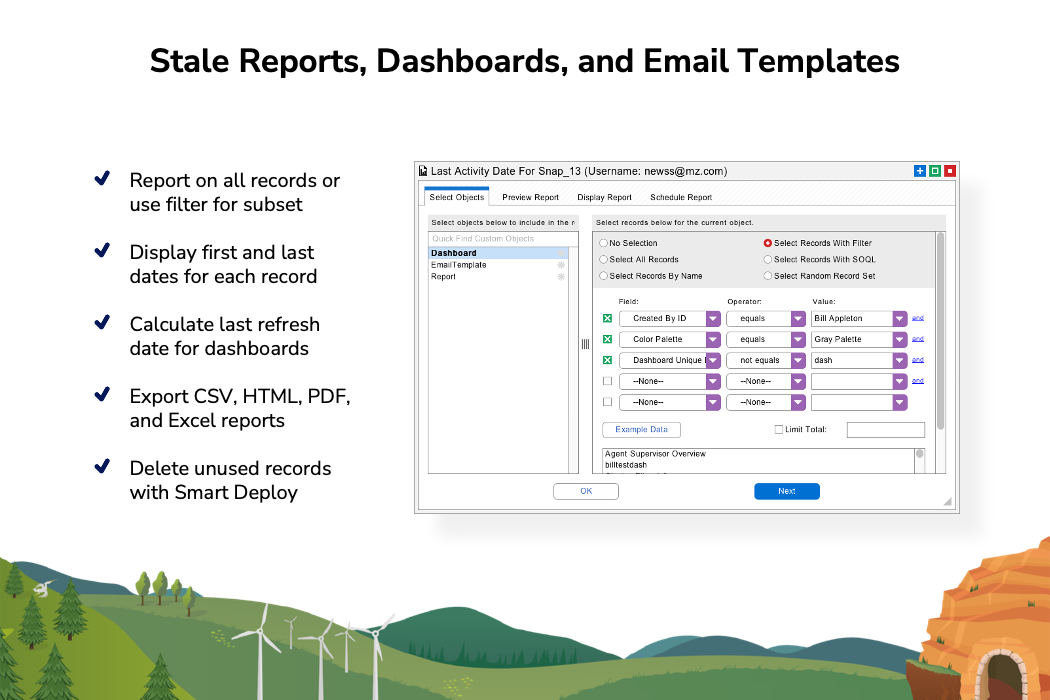The height and width of the screenshot is (700, 1050).
Task: Click the Example Data button
Action: pos(641,430)
